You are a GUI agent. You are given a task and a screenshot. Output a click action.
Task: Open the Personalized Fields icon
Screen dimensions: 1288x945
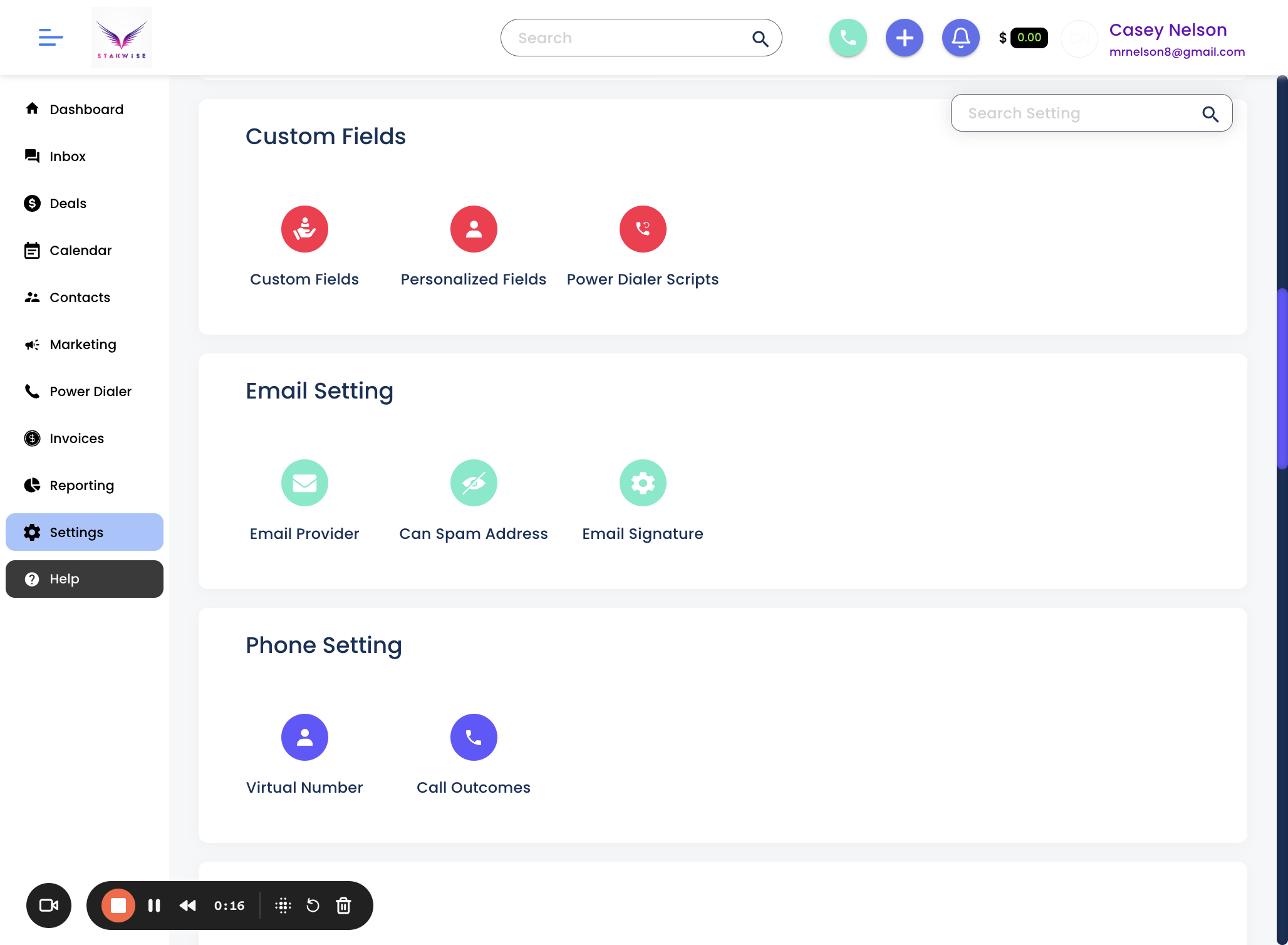(474, 229)
